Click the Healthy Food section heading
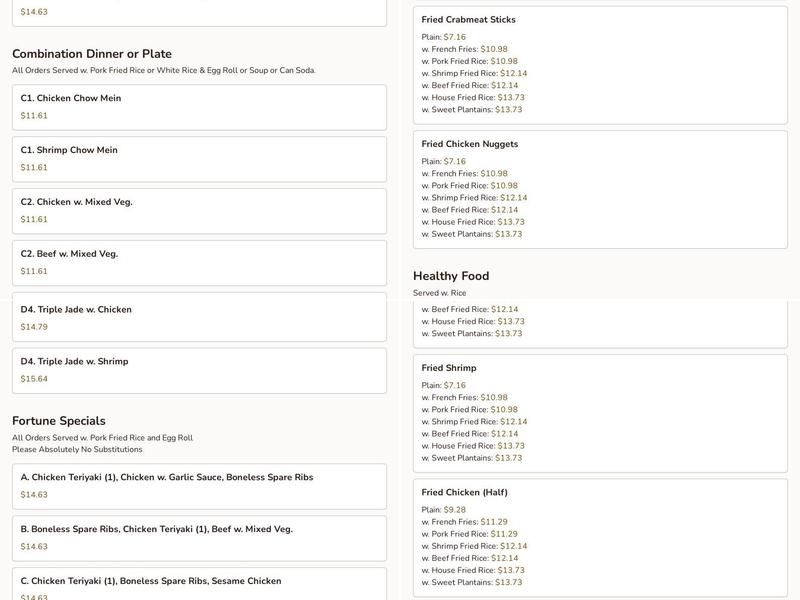 [451, 276]
